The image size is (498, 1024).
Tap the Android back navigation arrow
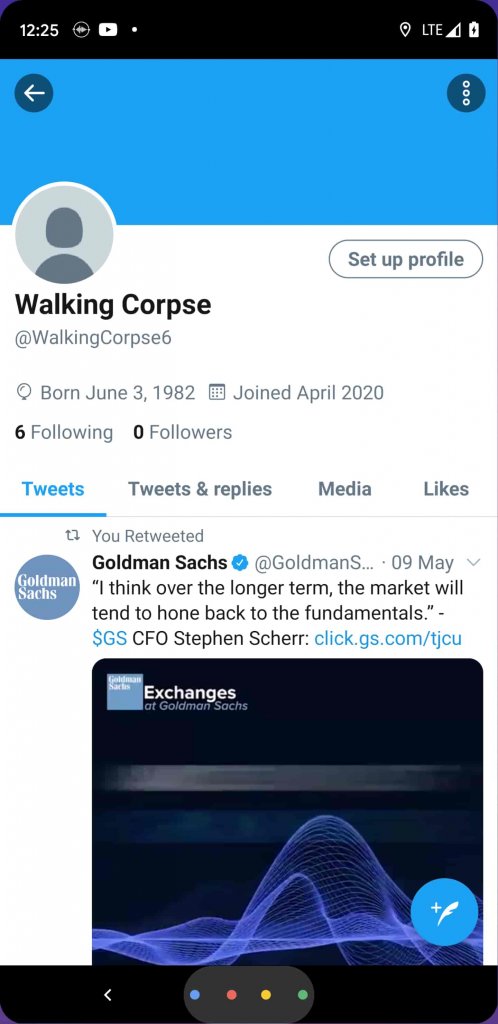tap(108, 995)
